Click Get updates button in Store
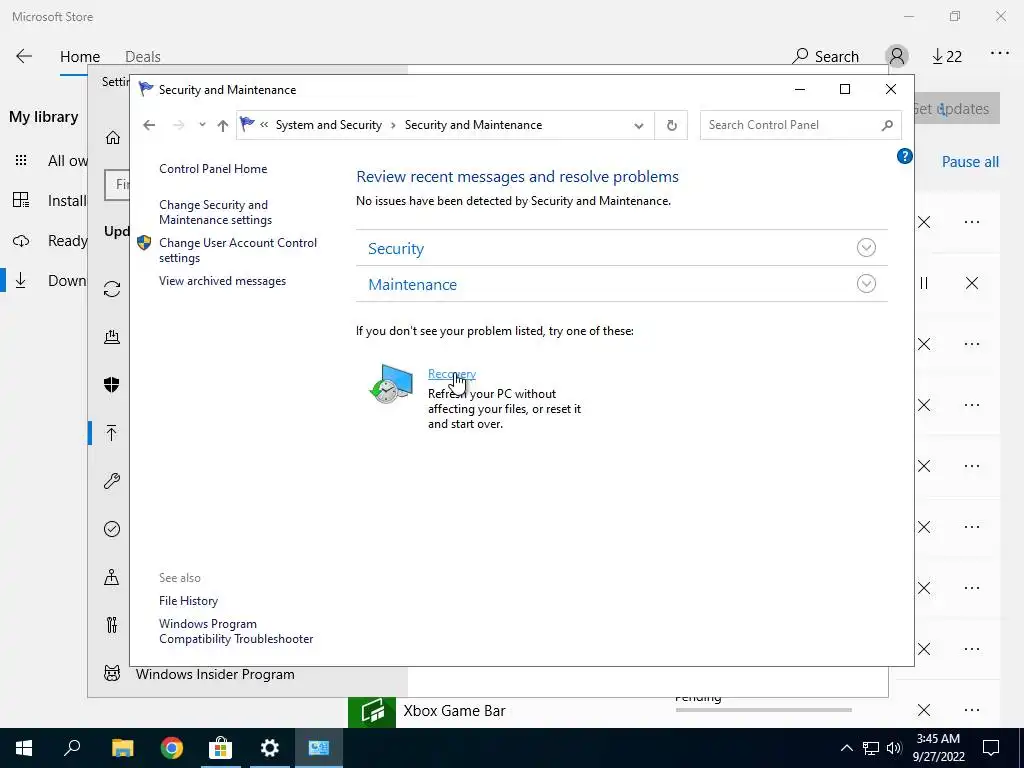The width and height of the screenshot is (1024, 768). (x=957, y=108)
